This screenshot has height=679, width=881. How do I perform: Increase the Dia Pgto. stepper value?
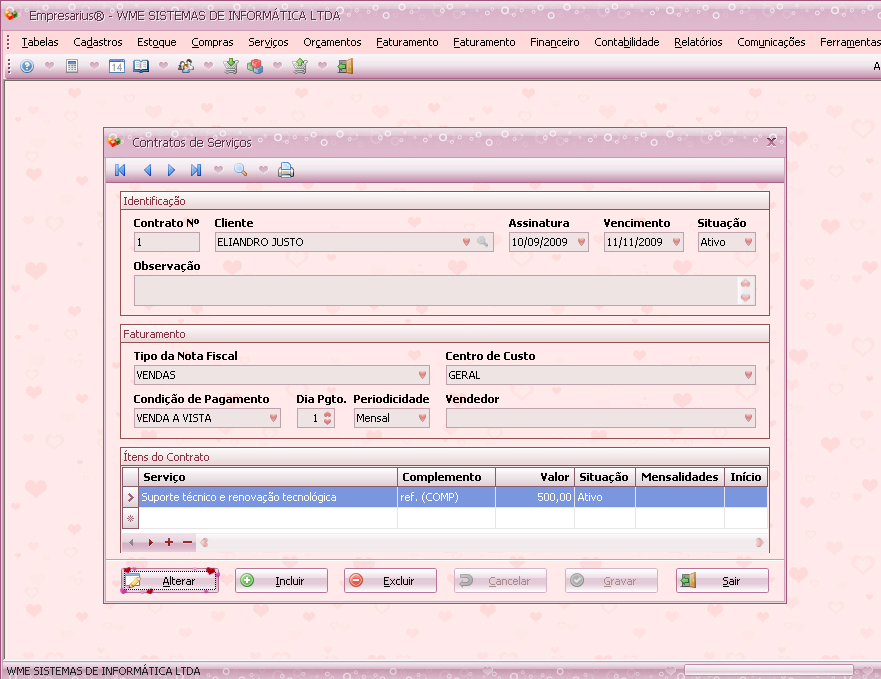328,414
